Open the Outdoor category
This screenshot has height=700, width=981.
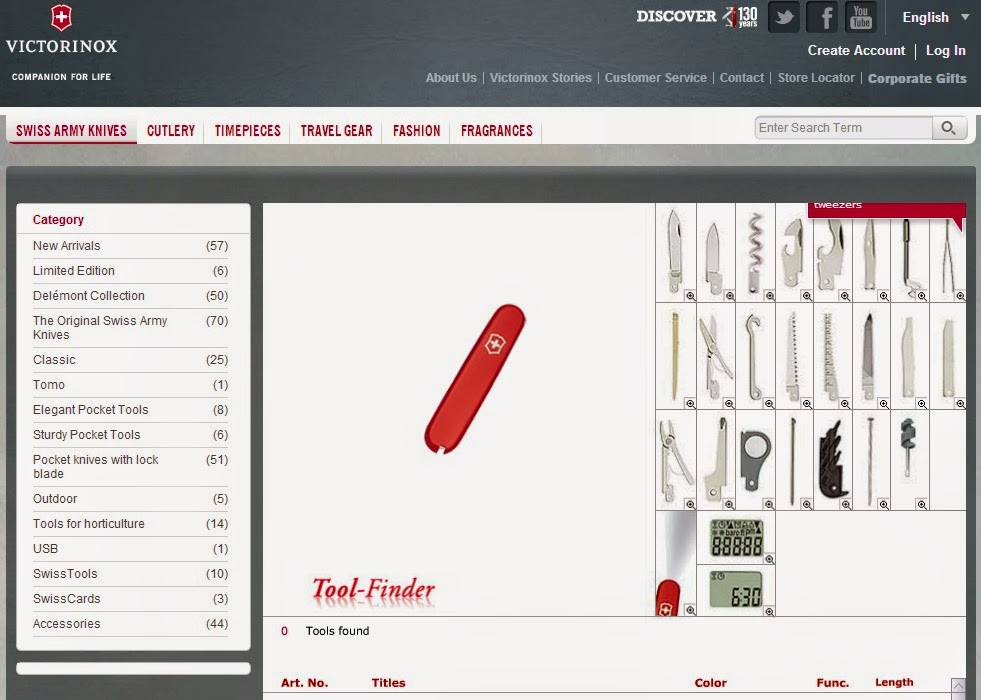(130, 499)
